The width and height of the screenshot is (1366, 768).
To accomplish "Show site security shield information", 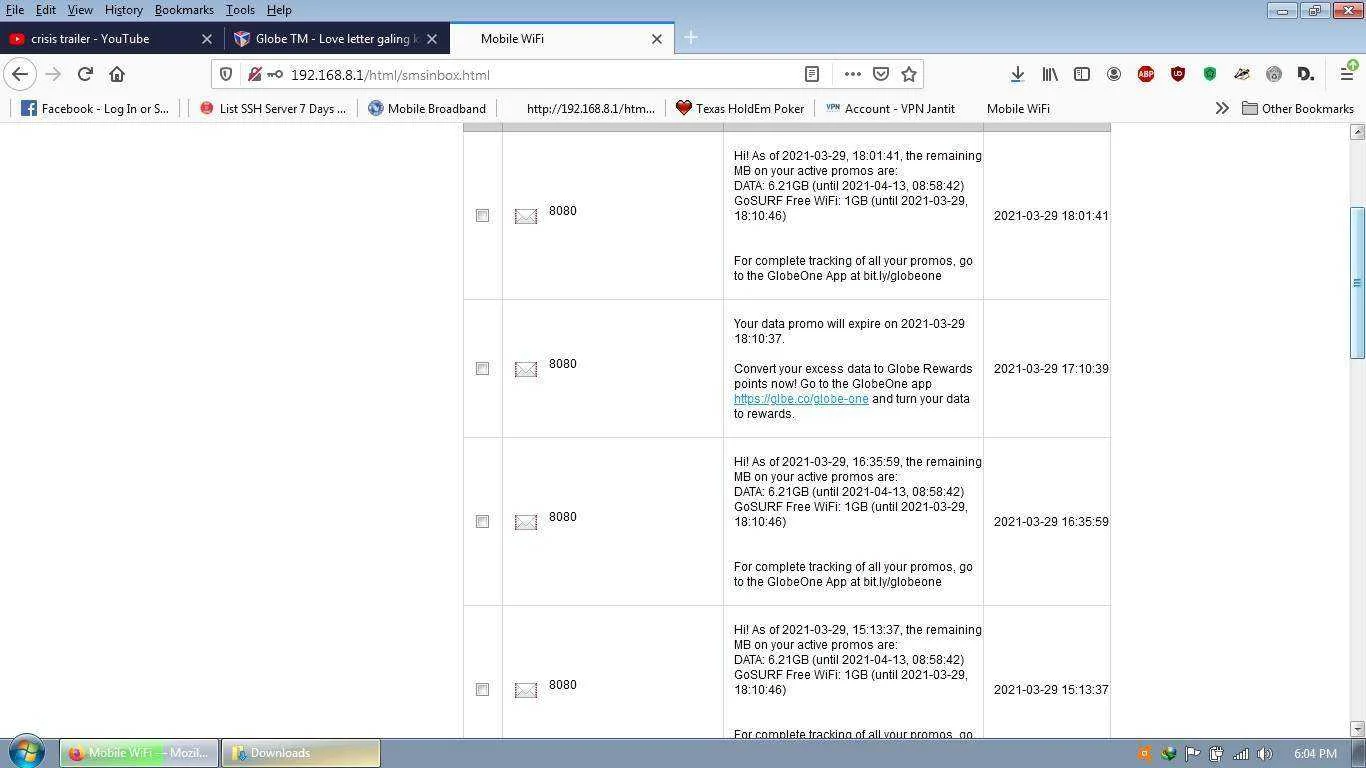I will point(226,74).
